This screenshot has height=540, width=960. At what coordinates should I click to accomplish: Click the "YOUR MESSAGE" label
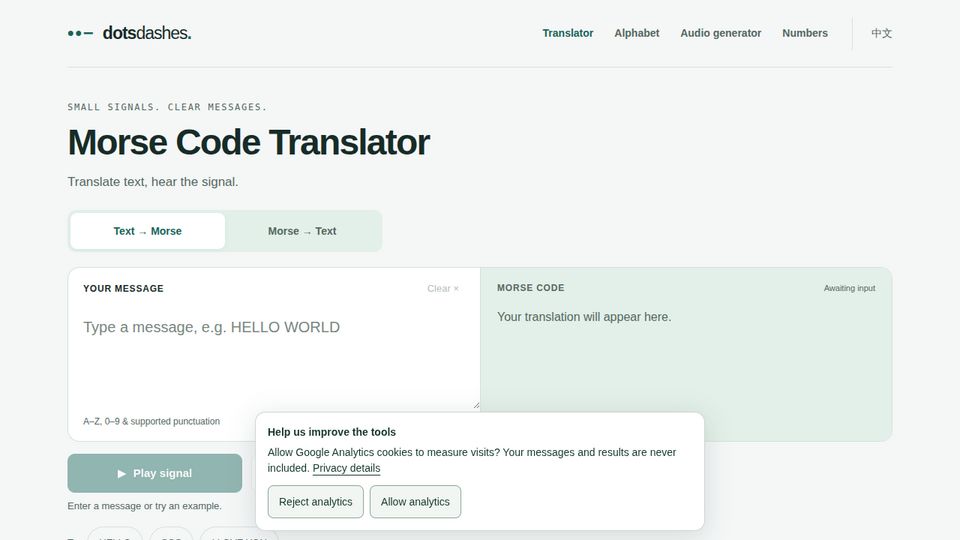pyautogui.click(x=123, y=288)
